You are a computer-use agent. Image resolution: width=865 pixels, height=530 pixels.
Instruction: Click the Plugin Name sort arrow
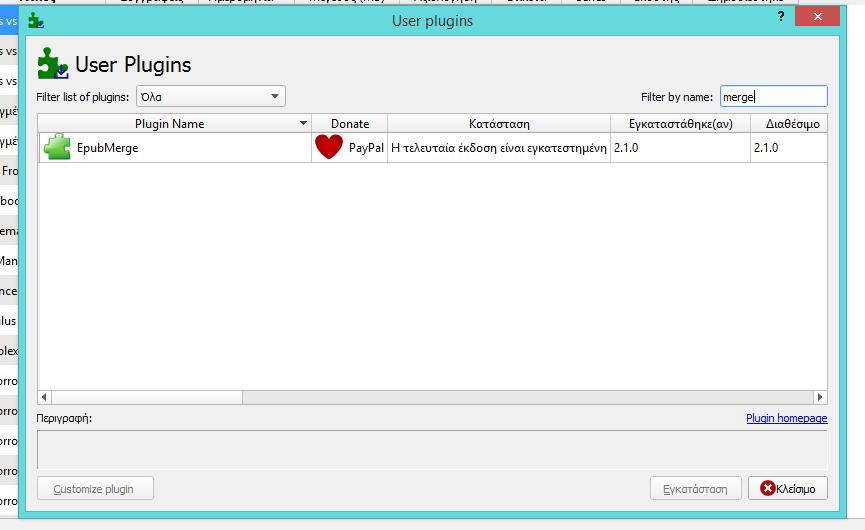tap(303, 123)
